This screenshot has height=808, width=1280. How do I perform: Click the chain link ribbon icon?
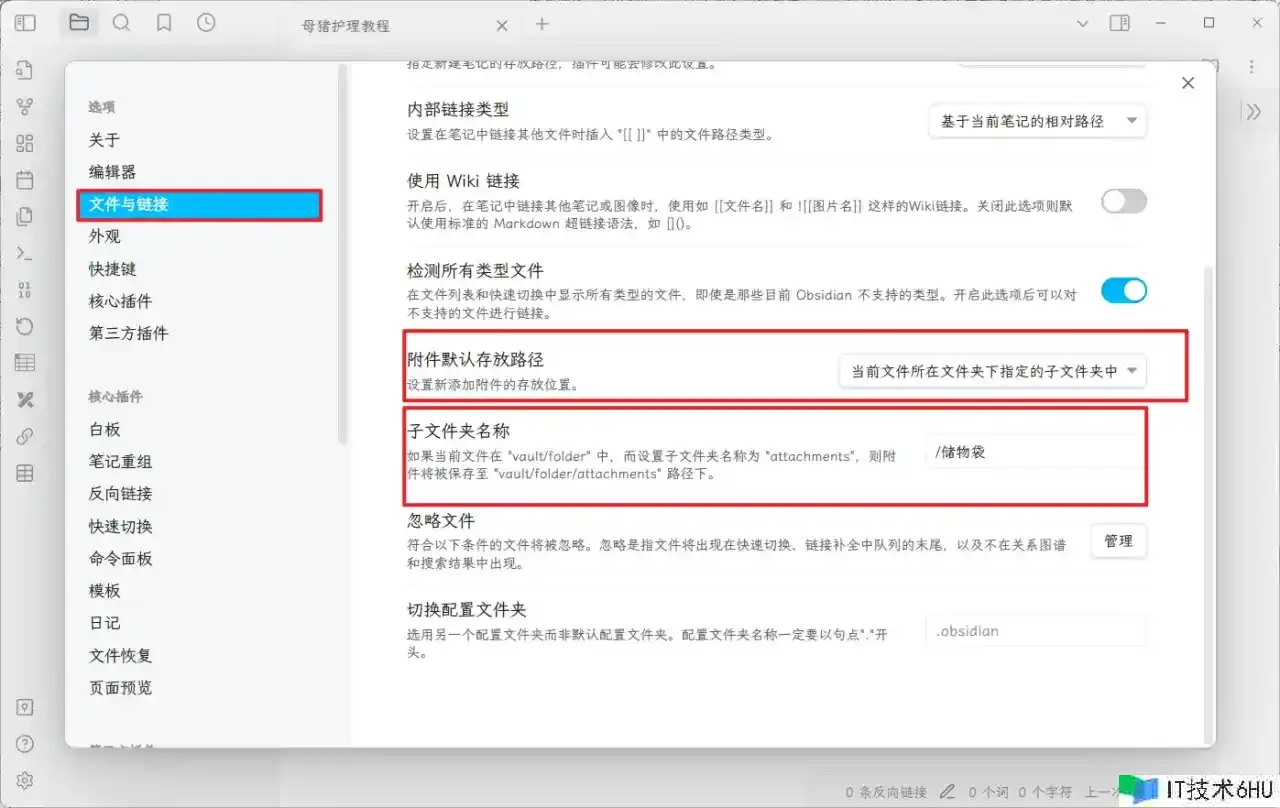25,436
